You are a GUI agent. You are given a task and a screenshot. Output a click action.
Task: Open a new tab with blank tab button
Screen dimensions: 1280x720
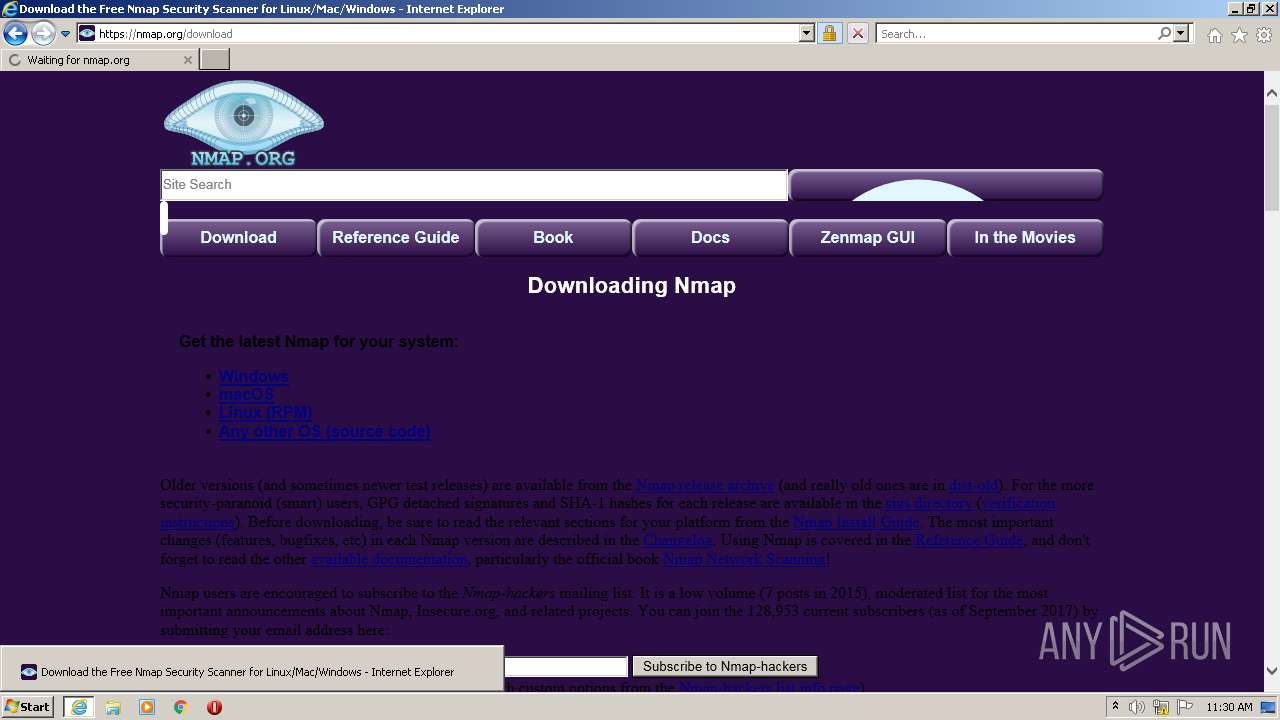[x=214, y=60]
